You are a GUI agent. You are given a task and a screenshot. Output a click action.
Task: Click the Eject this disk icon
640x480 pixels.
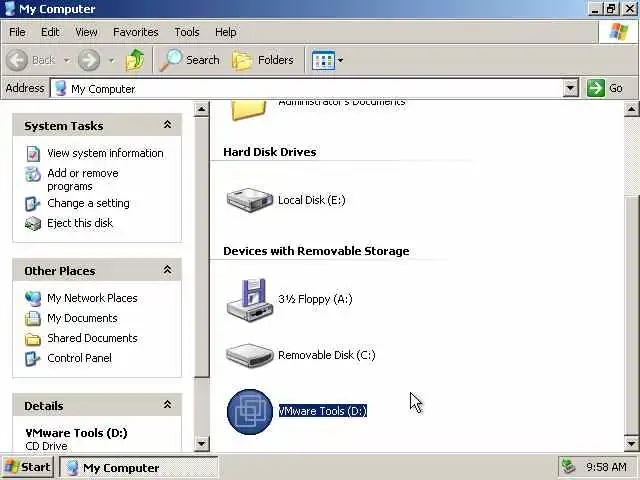(x=33, y=224)
